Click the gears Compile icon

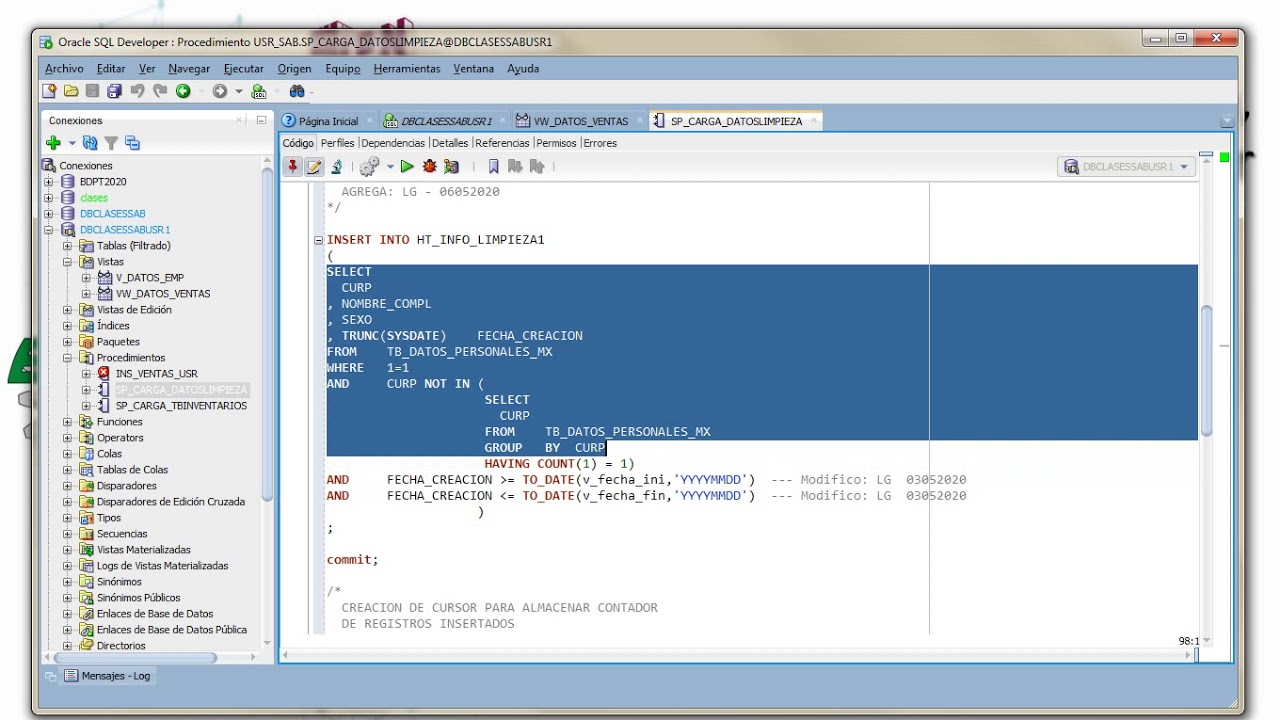point(369,167)
